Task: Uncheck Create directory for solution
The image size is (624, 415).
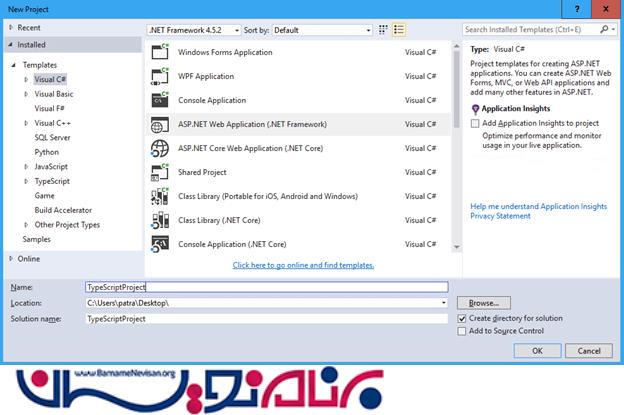Action: pos(462,318)
